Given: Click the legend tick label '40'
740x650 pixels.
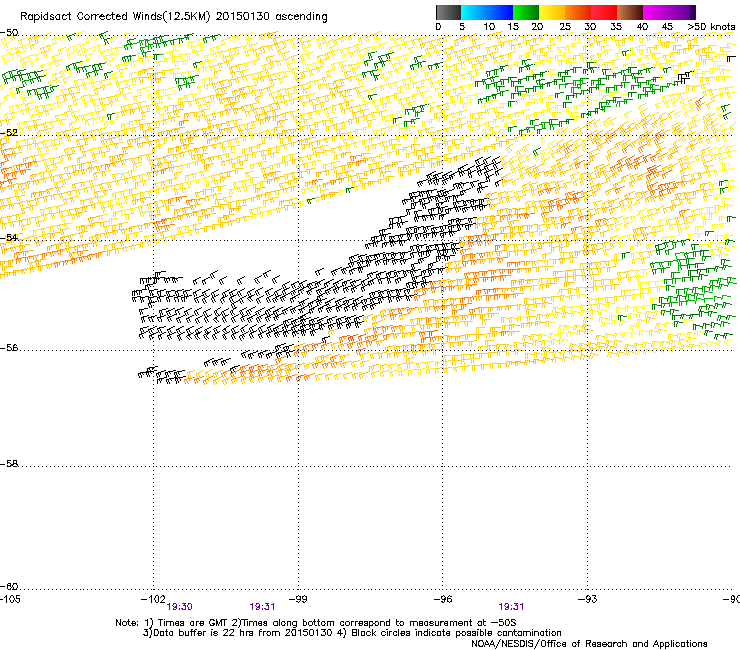Looking at the screenshot, I should point(642,27).
